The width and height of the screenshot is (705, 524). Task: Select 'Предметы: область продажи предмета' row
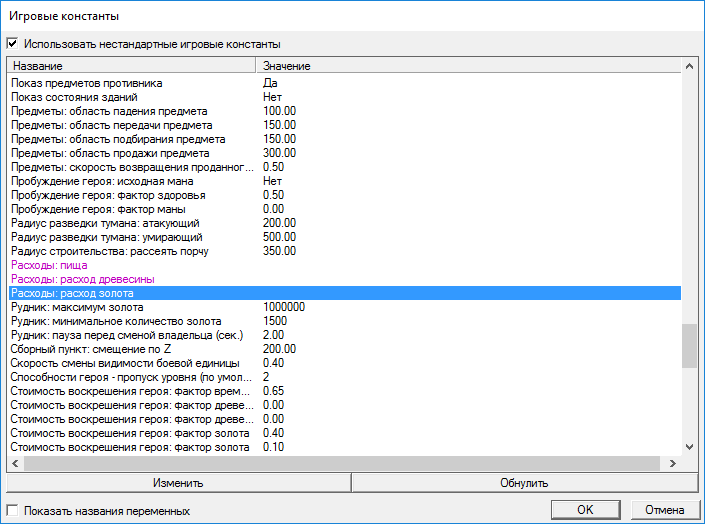coord(345,153)
